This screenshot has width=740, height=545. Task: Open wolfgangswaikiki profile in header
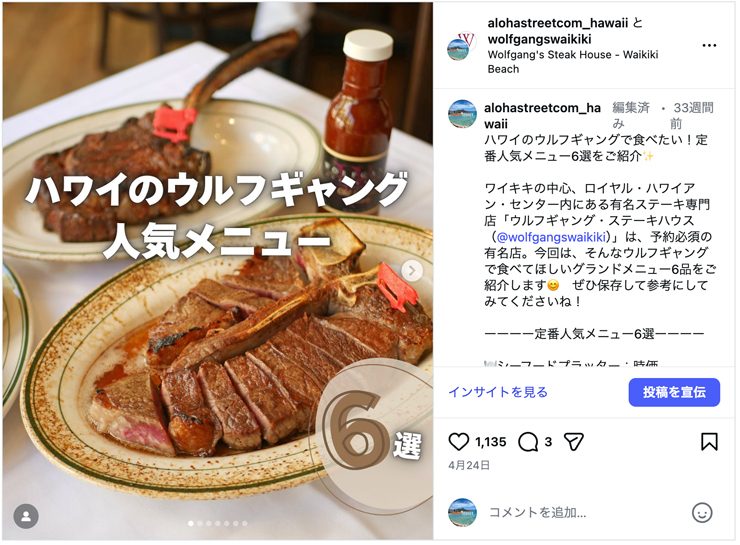pyautogui.click(x=539, y=39)
